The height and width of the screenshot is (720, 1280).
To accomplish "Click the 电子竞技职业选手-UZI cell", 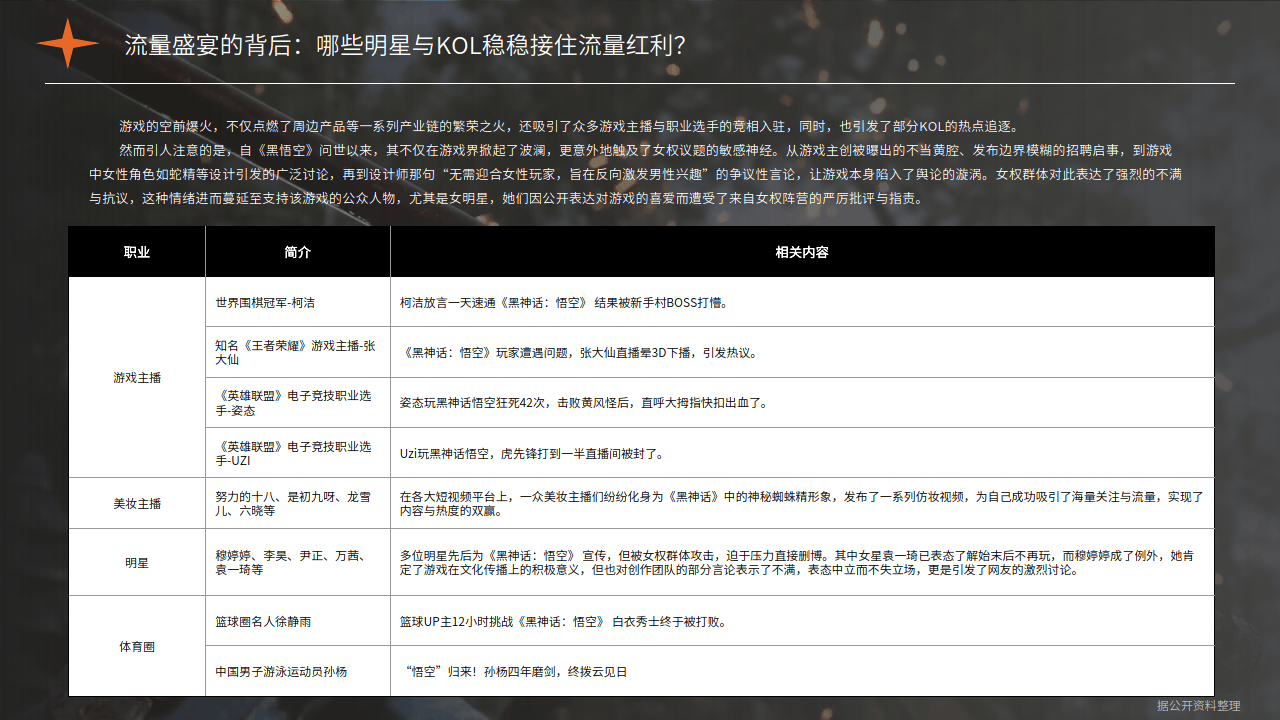I will [x=298, y=453].
